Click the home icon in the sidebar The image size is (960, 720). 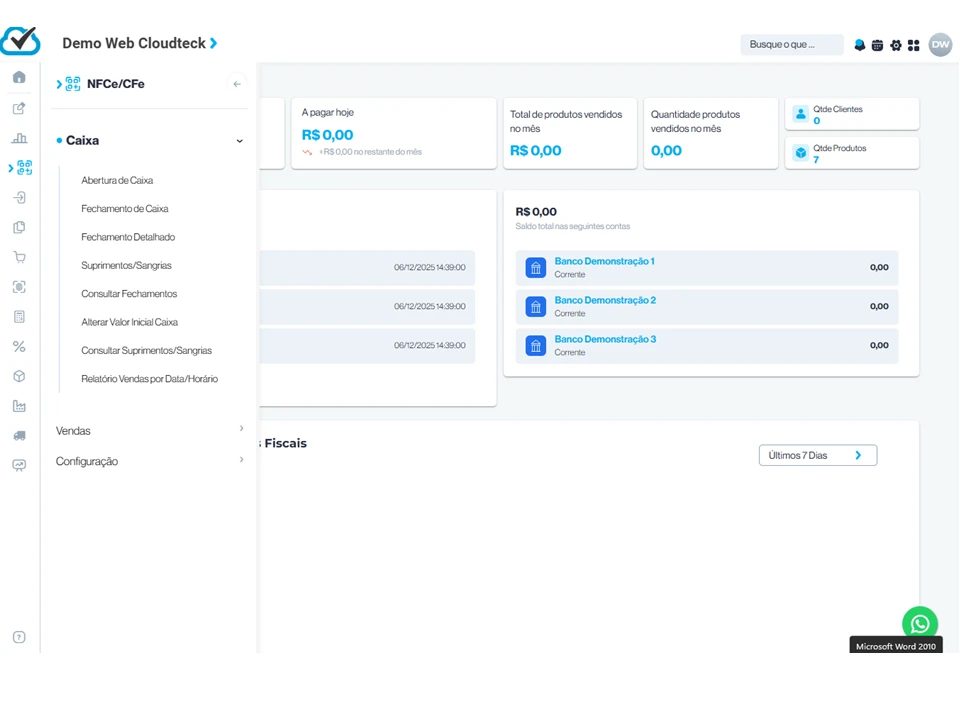[19, 77]
